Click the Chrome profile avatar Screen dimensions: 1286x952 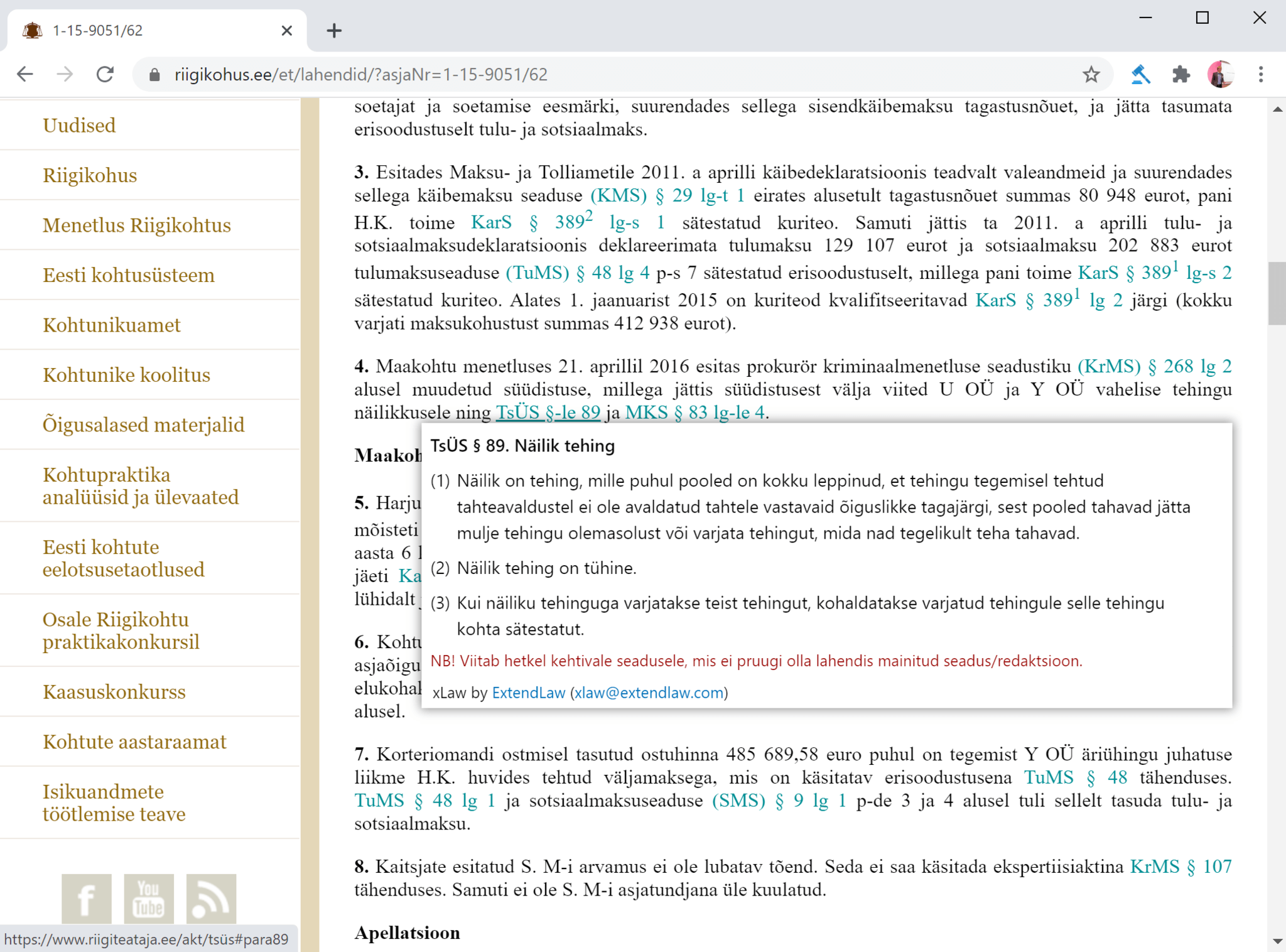(1220, 75)
